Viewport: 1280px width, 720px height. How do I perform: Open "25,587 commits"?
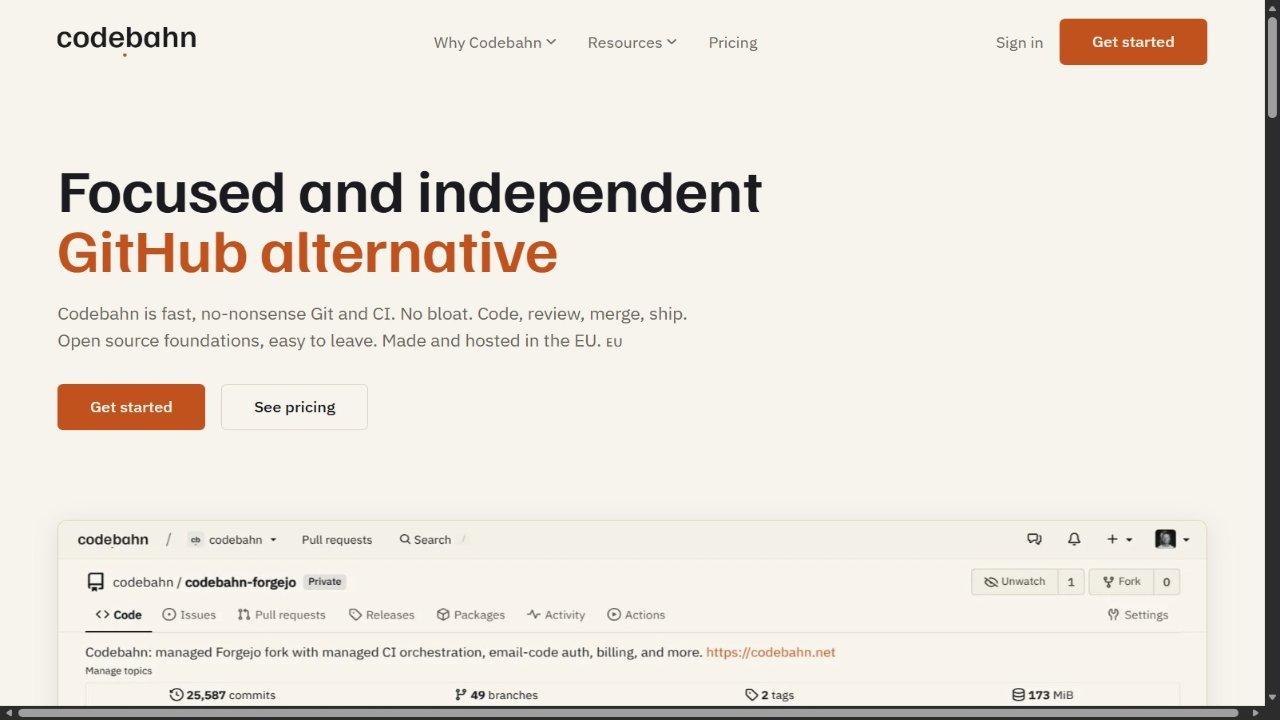coord(223,695)
